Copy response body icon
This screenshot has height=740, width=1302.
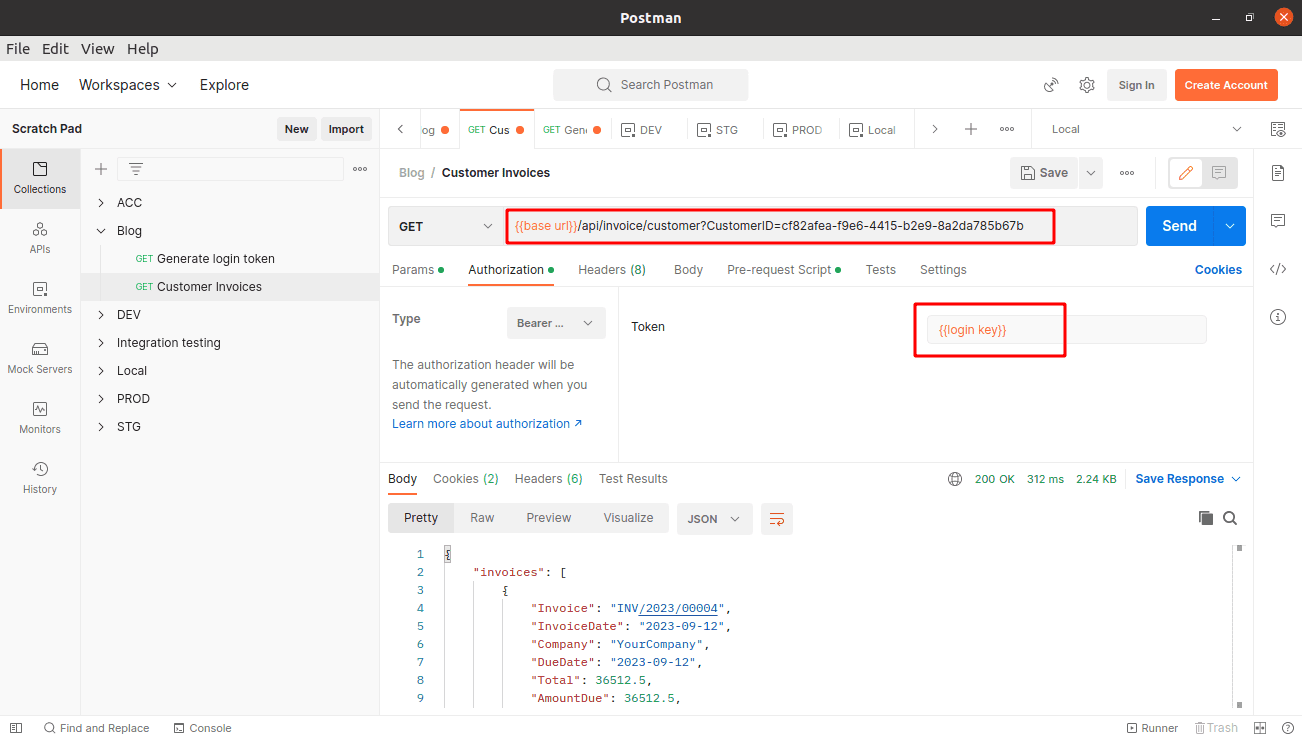point(1206,518)
